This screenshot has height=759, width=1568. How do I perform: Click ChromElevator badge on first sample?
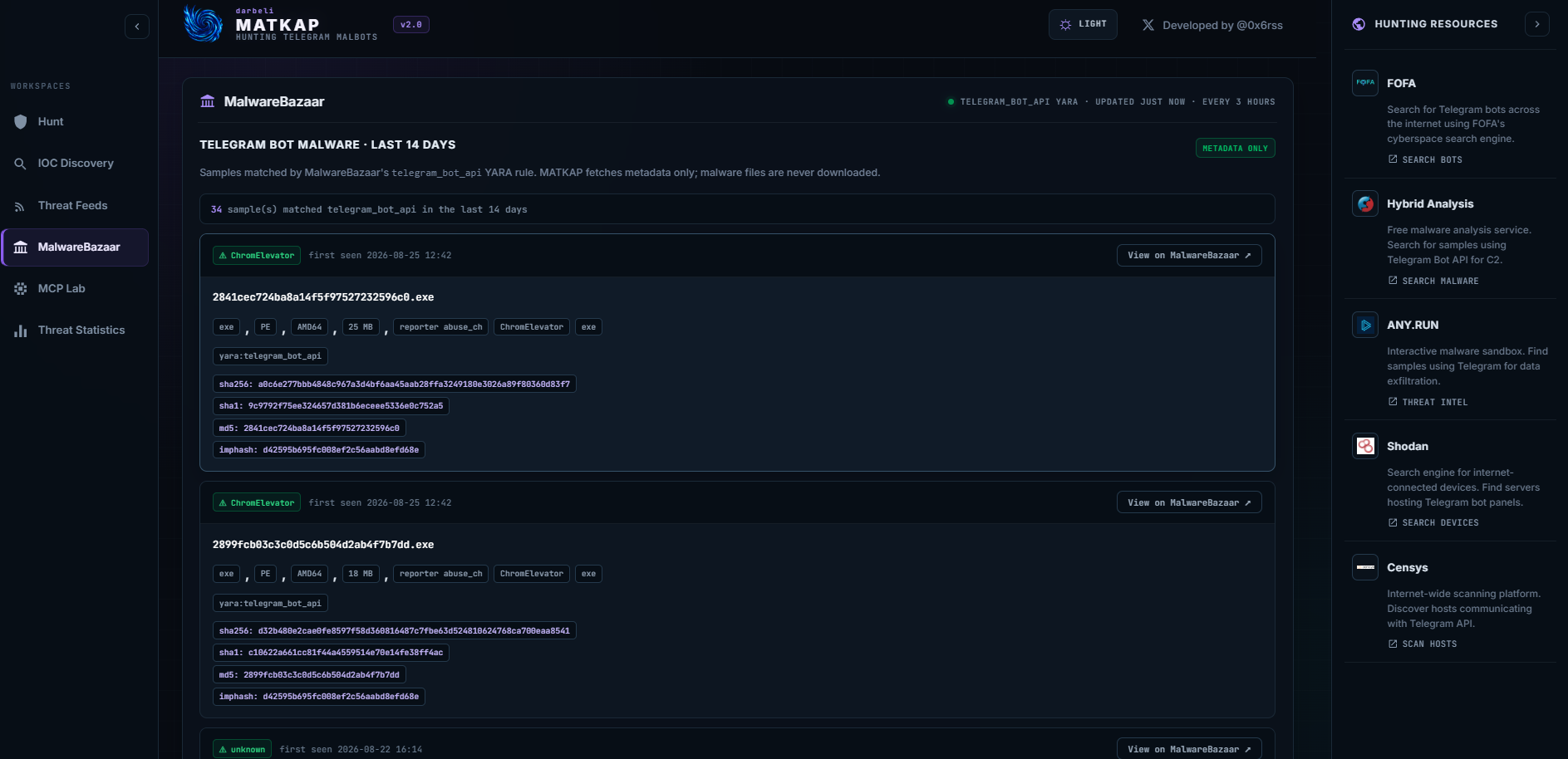click(257, 256)
